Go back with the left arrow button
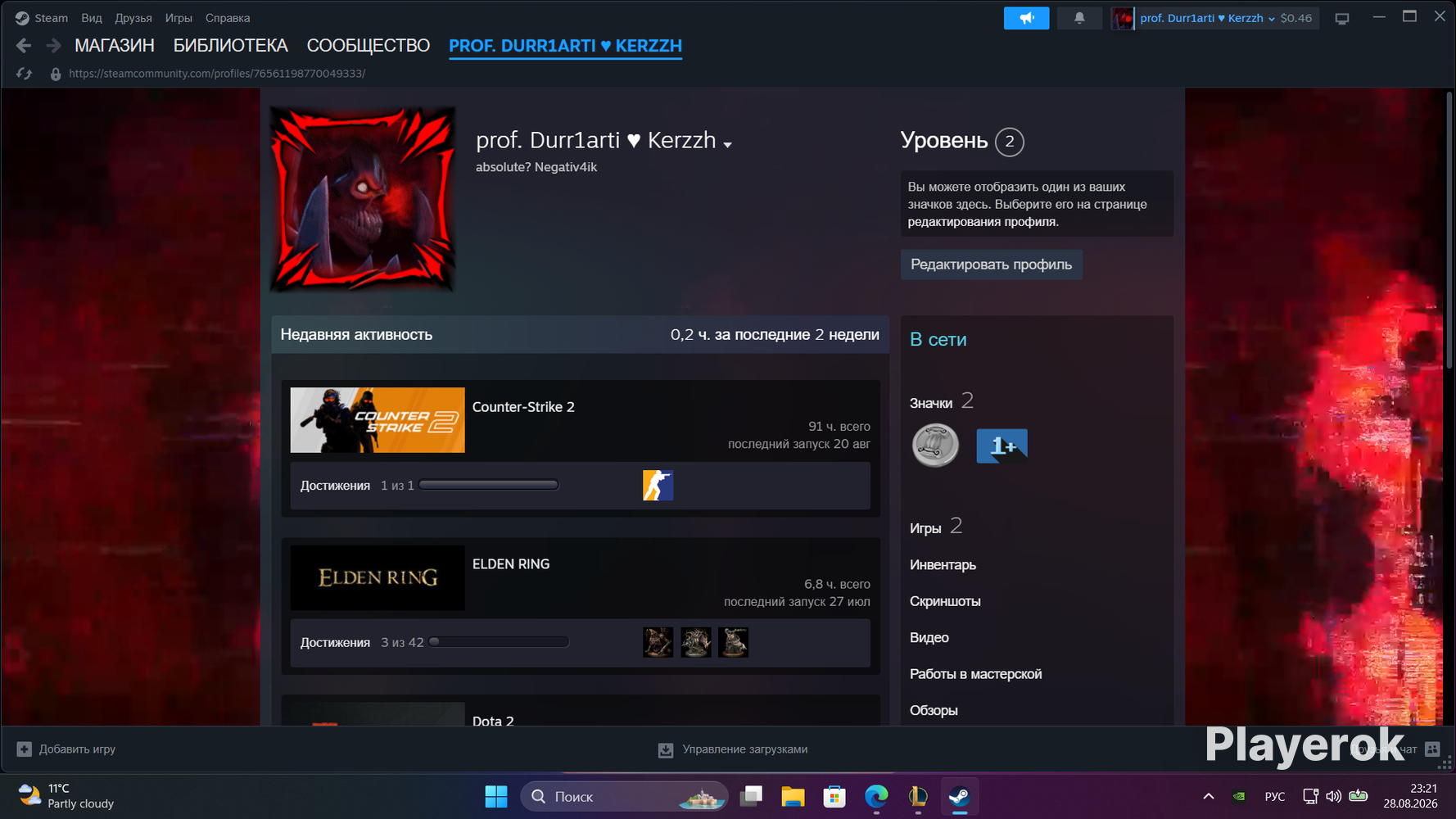Viewport: 1456px width, 819px height. pyautogui.click(x=24, y=46)
